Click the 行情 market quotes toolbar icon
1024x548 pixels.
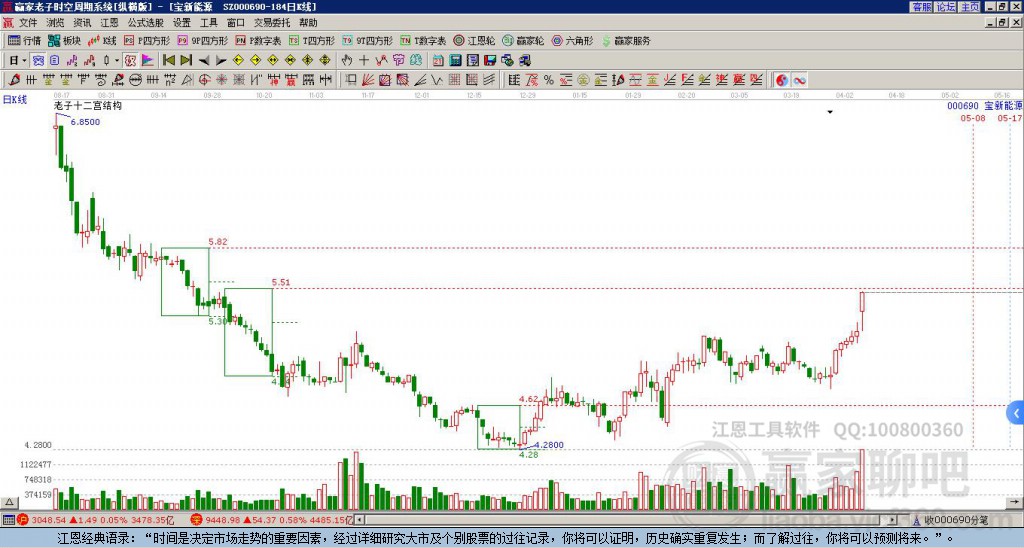[25, 41]
